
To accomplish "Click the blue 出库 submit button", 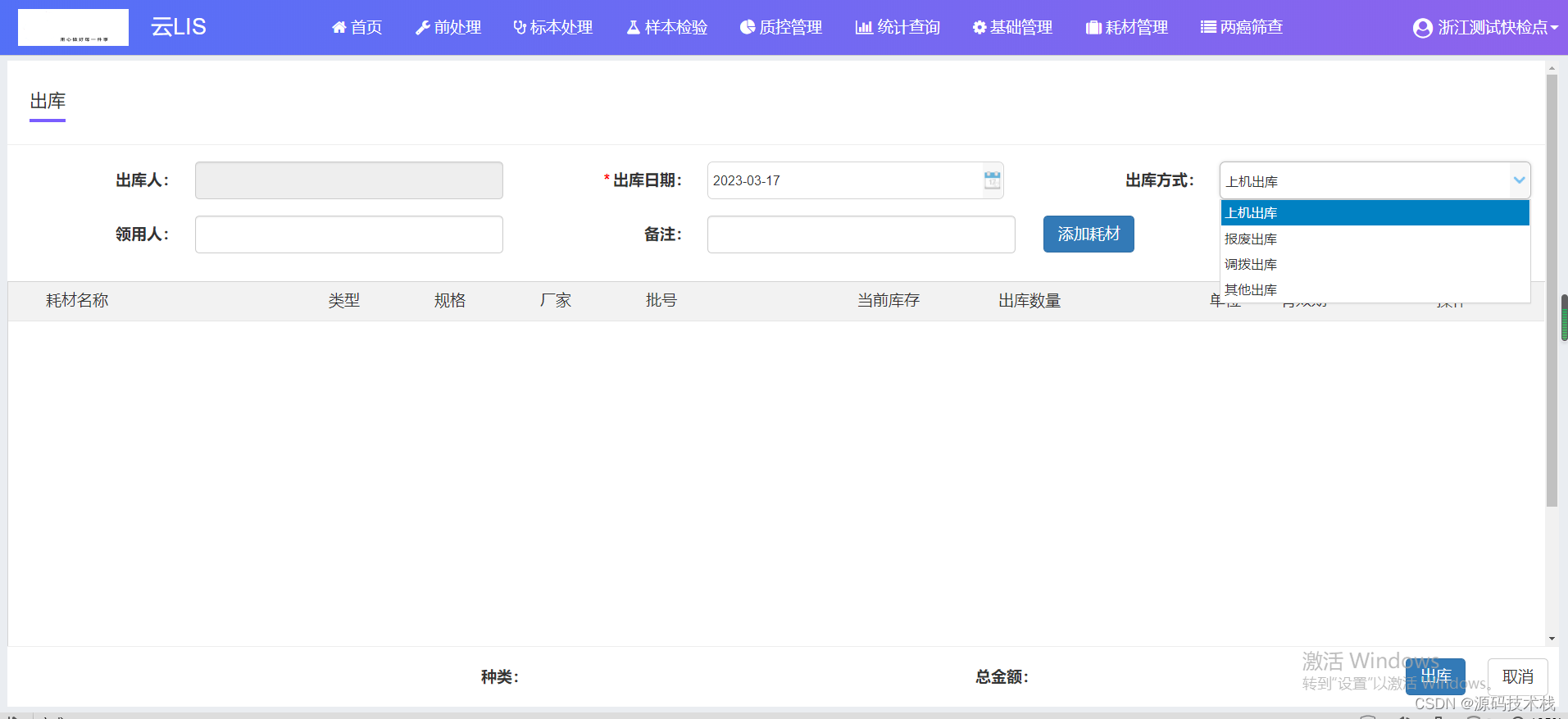I will (x=1436, y=677).
